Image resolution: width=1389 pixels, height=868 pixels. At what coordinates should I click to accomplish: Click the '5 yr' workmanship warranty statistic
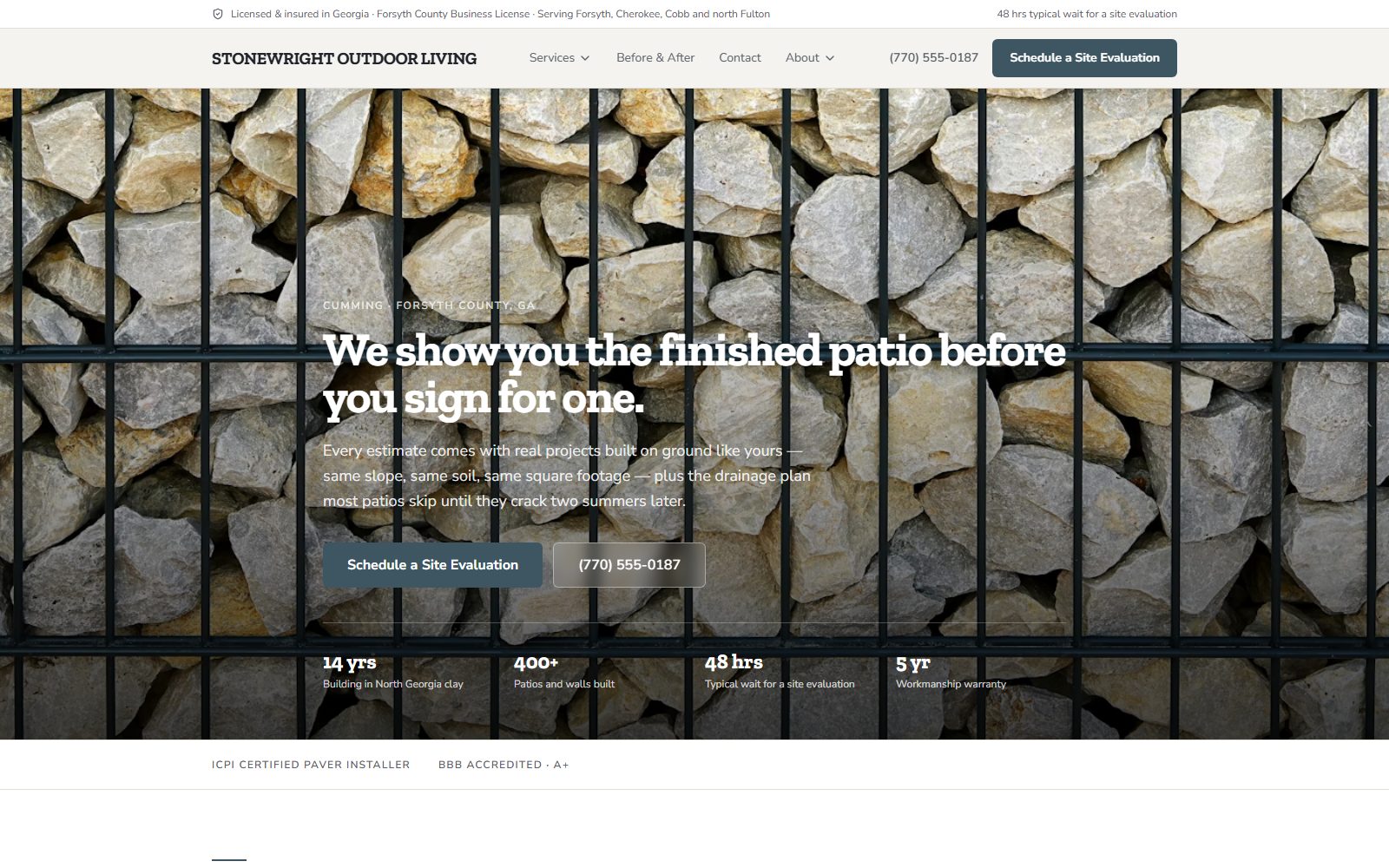(x=912, y=663)
